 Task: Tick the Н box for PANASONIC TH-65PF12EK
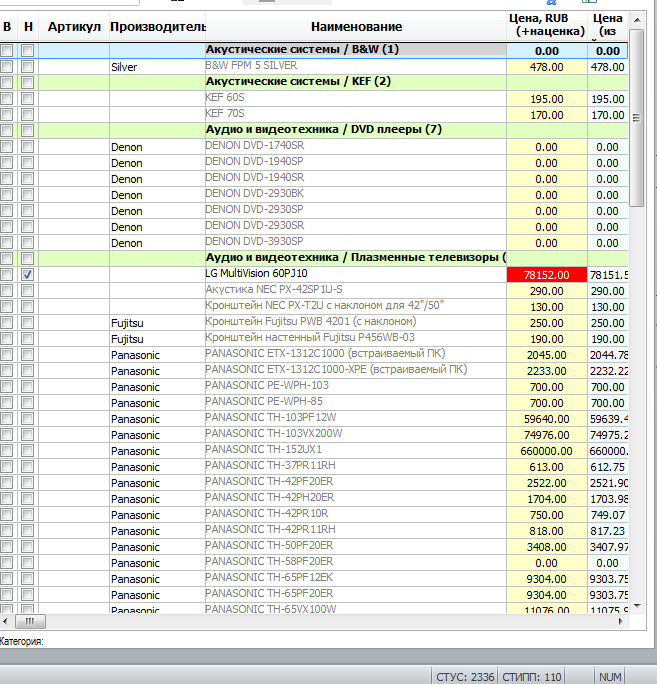click(x=27, y=579)
